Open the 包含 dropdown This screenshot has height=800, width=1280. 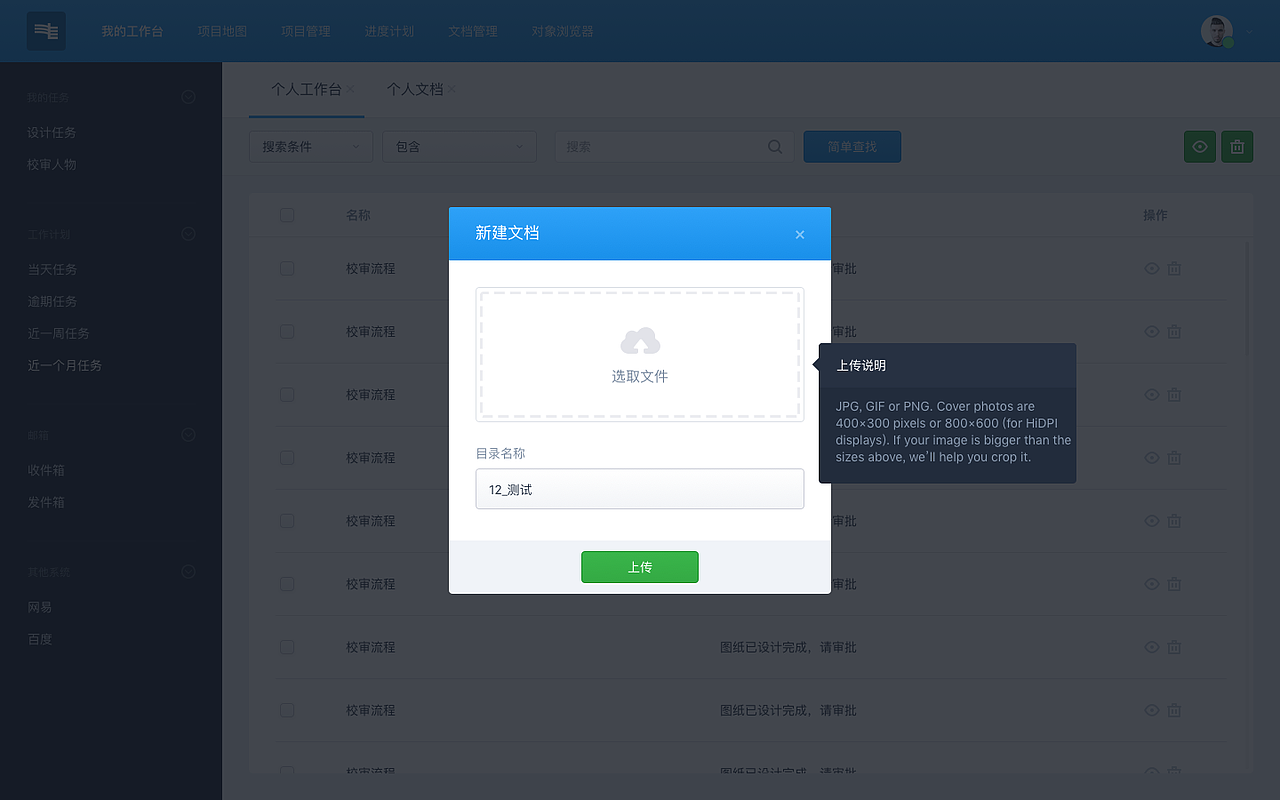(460, 146)
